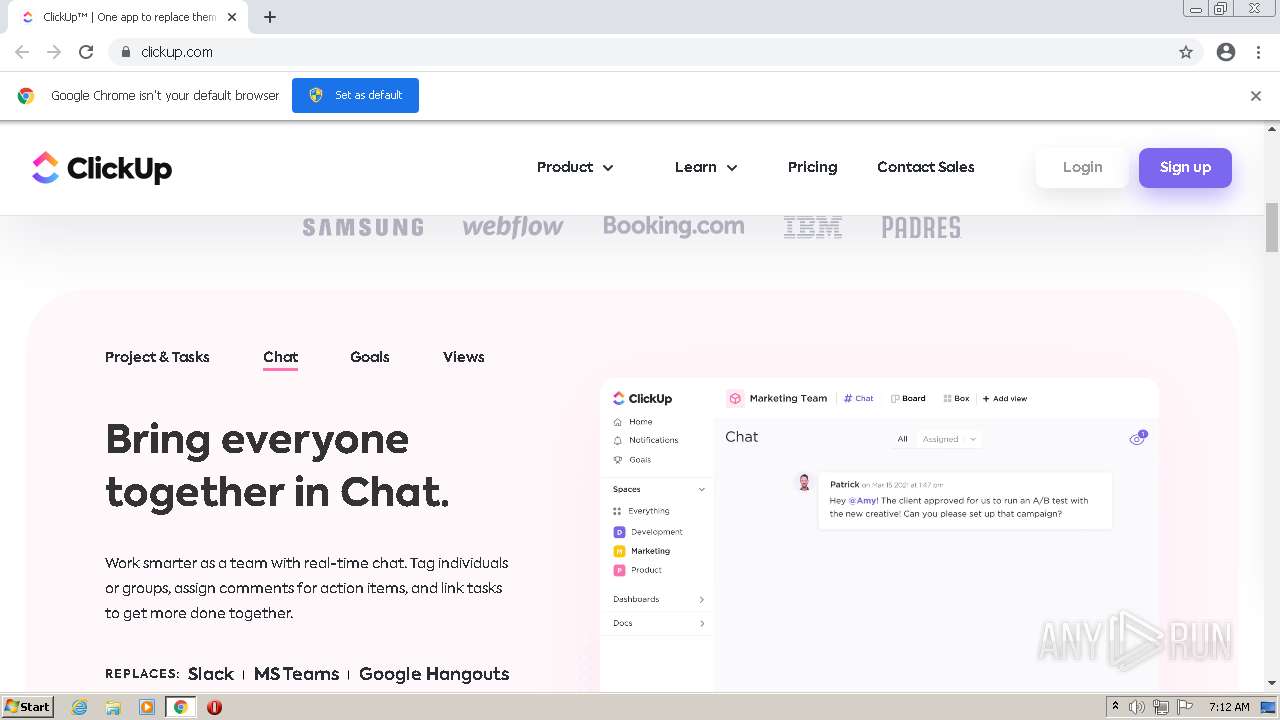Click the Login button
The width and height of the screenshot is (1280, 720).
[x=1082, y=167]
